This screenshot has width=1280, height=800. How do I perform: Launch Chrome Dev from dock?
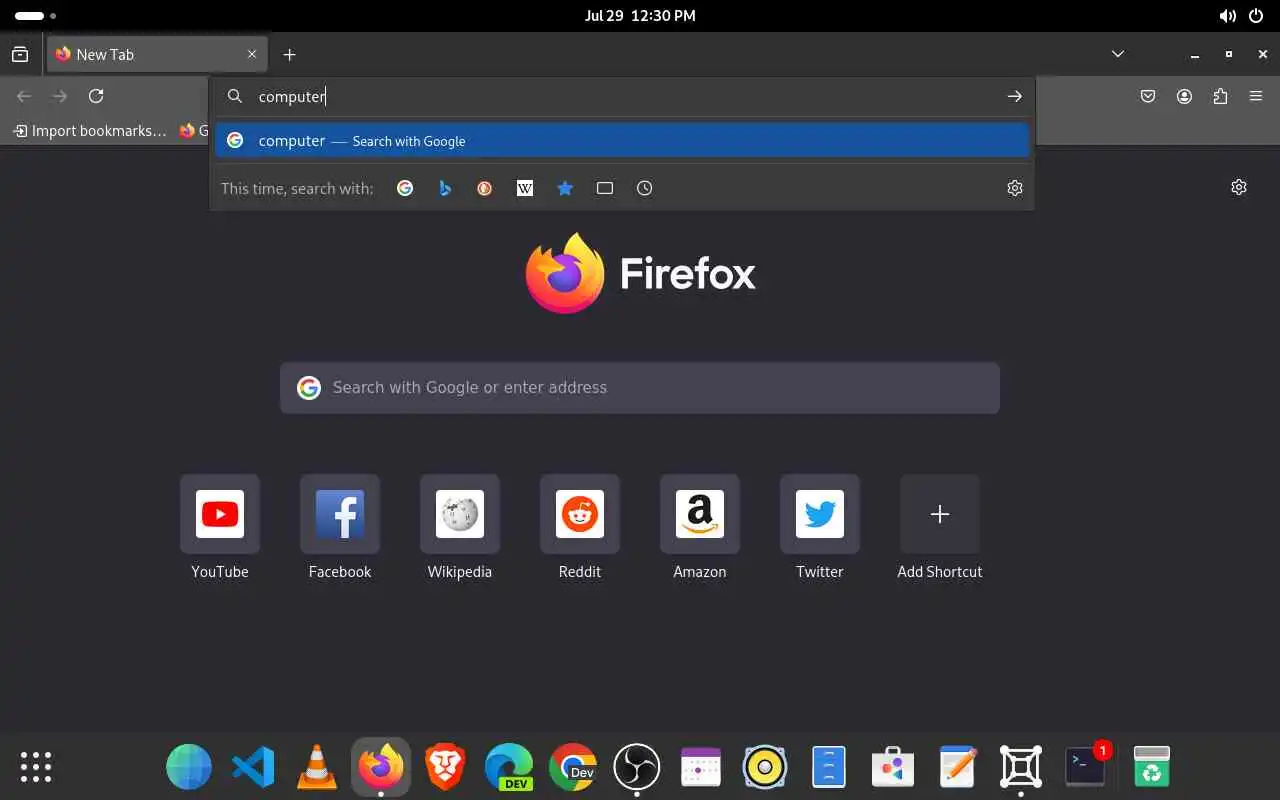573,767
